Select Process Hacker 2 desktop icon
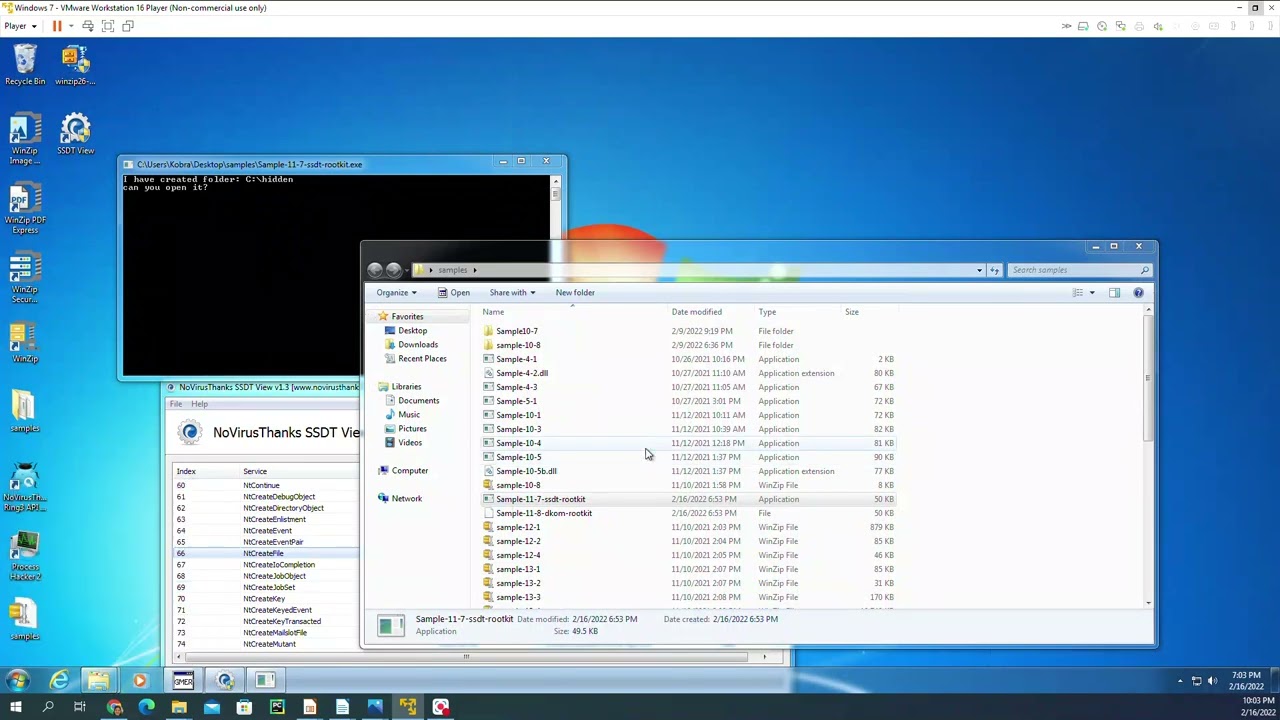 tap(25, 555)
